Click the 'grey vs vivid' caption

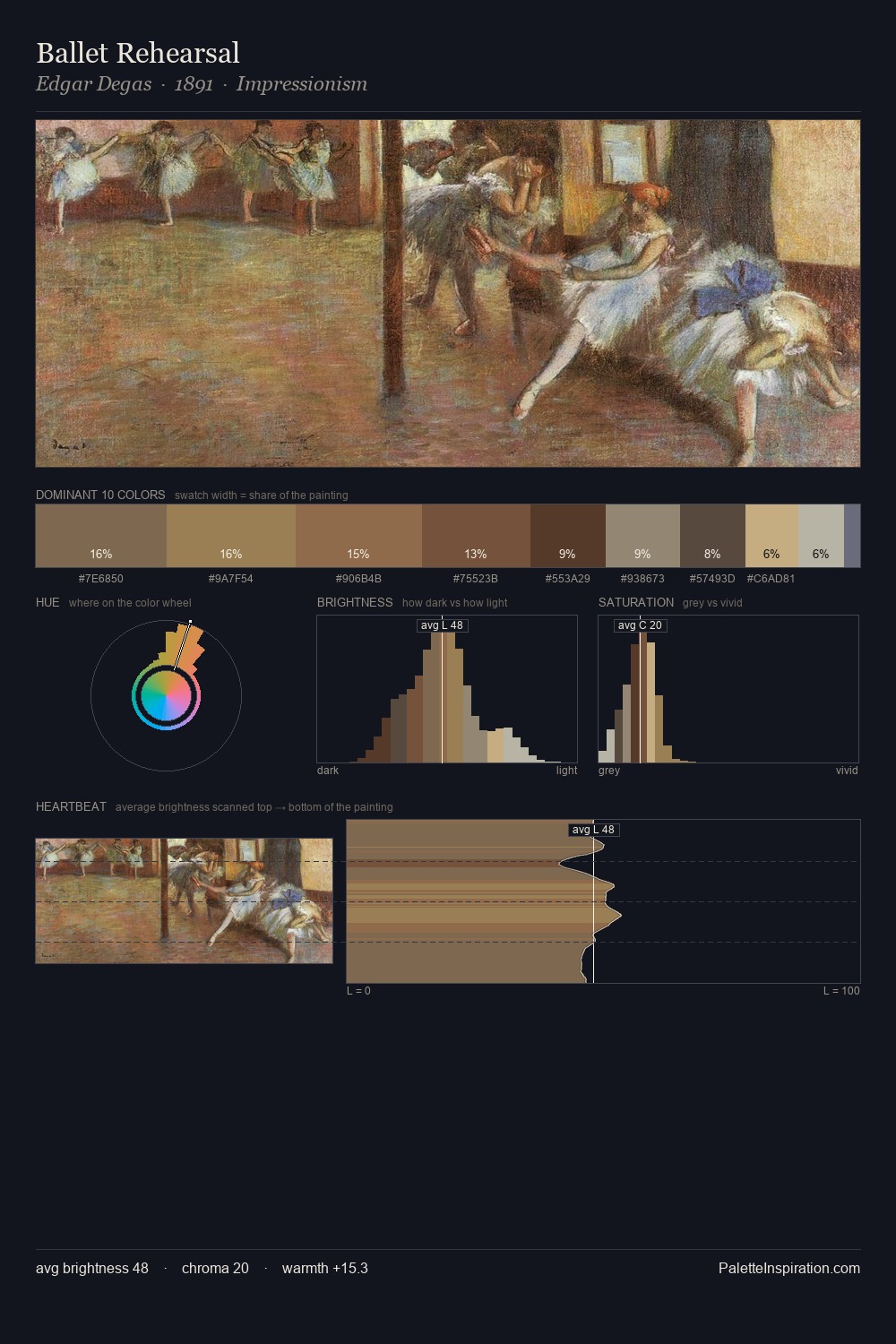point(712,603)
